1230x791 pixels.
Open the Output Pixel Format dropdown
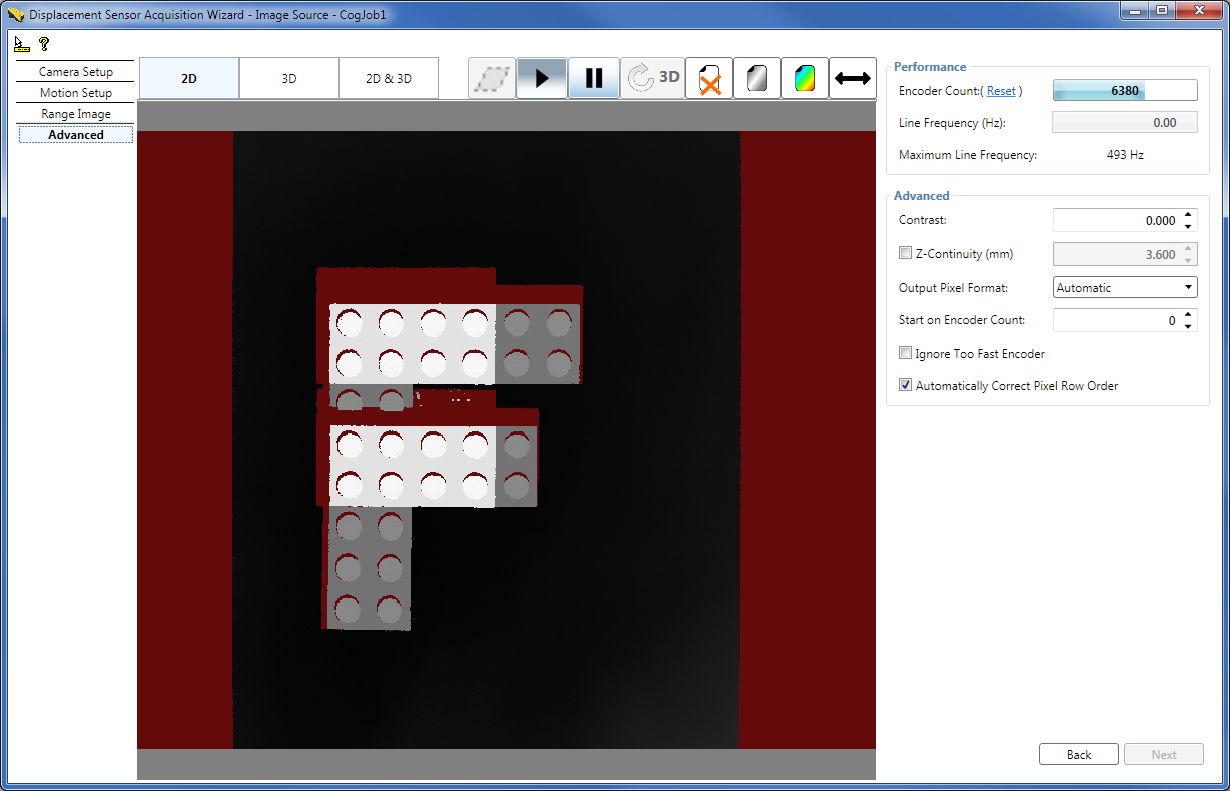1187,287
